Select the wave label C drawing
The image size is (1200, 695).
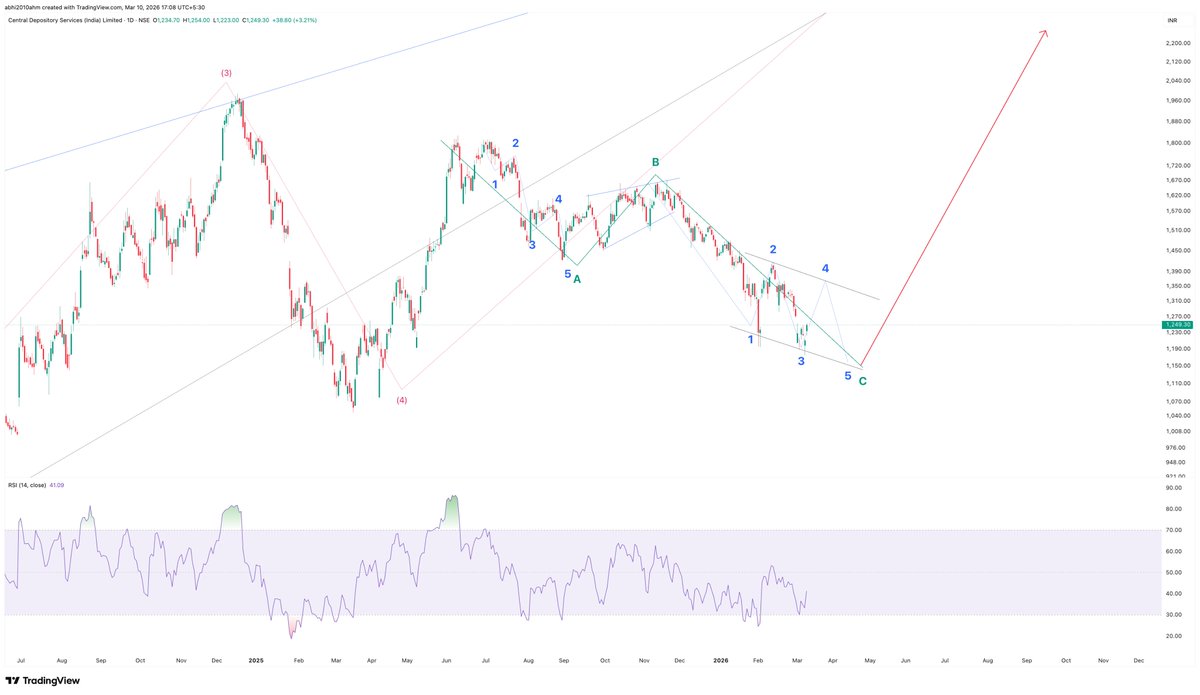point(863,381)
